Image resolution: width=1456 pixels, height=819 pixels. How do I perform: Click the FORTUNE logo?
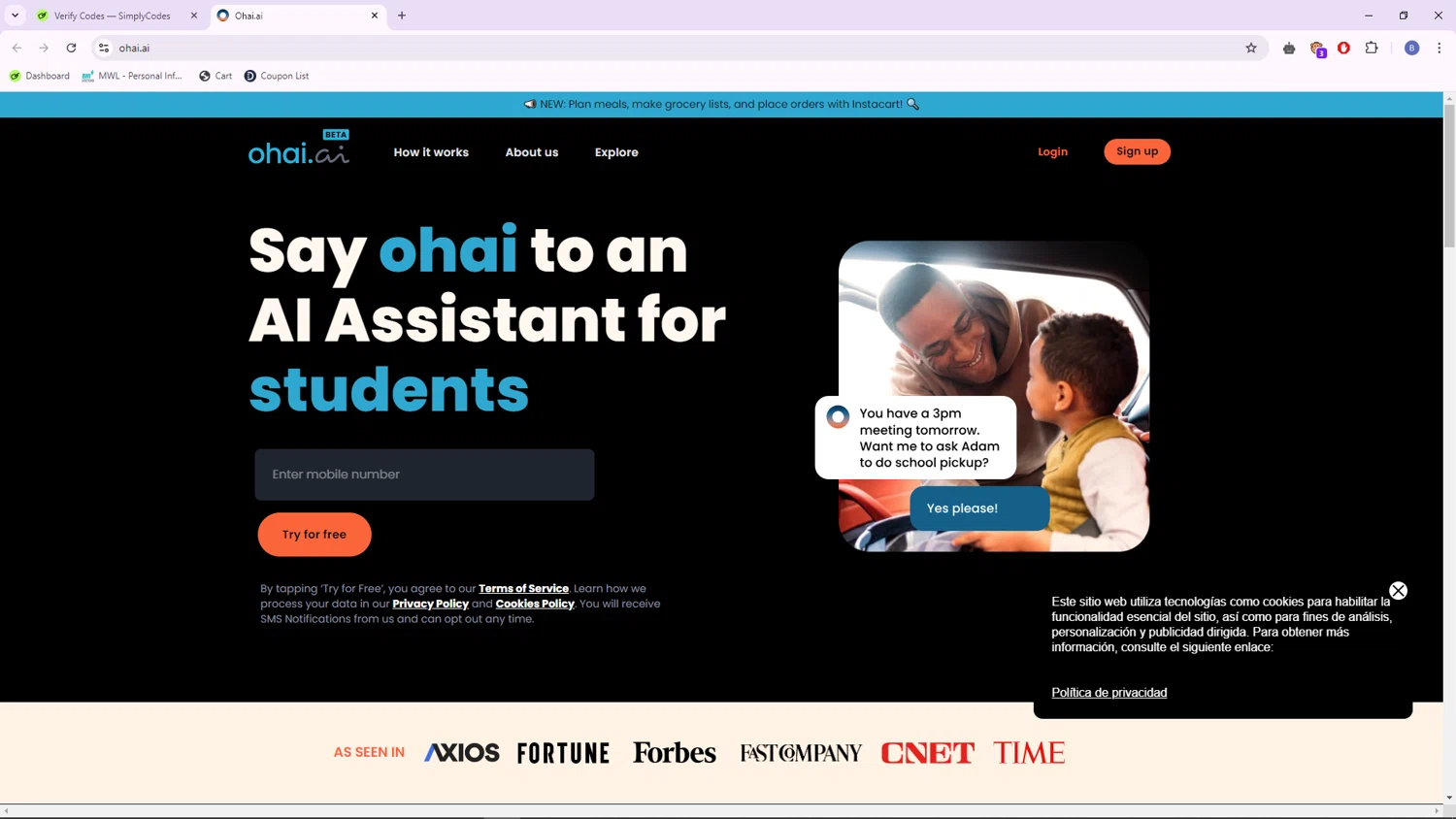tap(563, 753)
